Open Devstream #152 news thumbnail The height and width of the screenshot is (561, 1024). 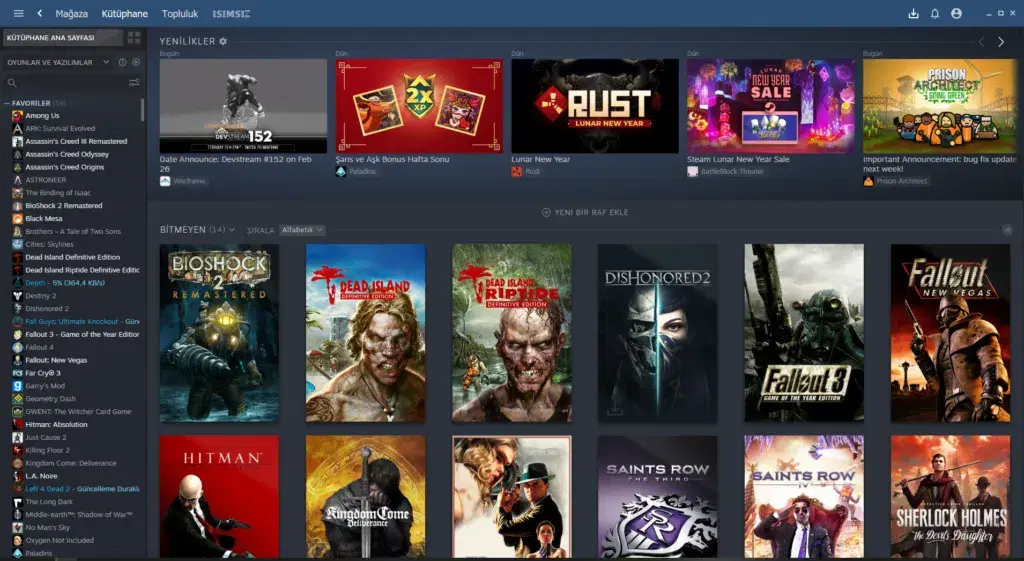[x=243, y=106]
